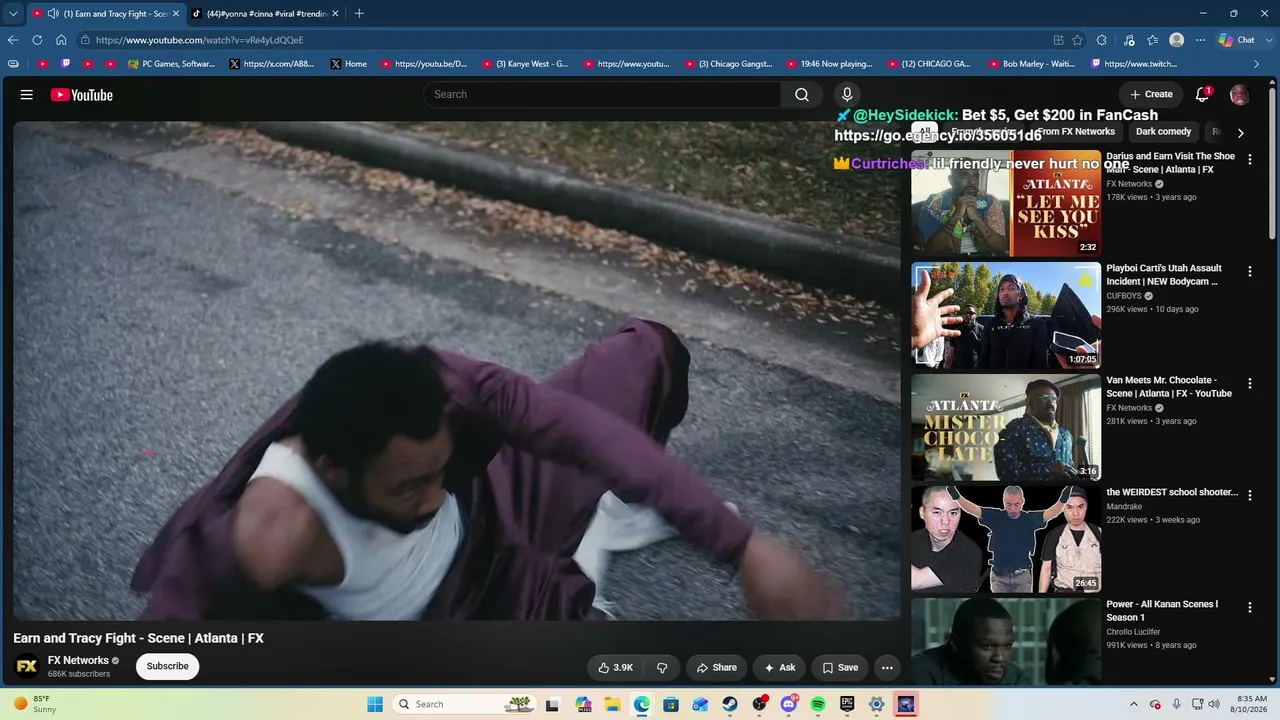This screenshot has width=1280, height=720.
Task: Save the video to a playlist
Action: pyautogui.click(x=840, y=667)
